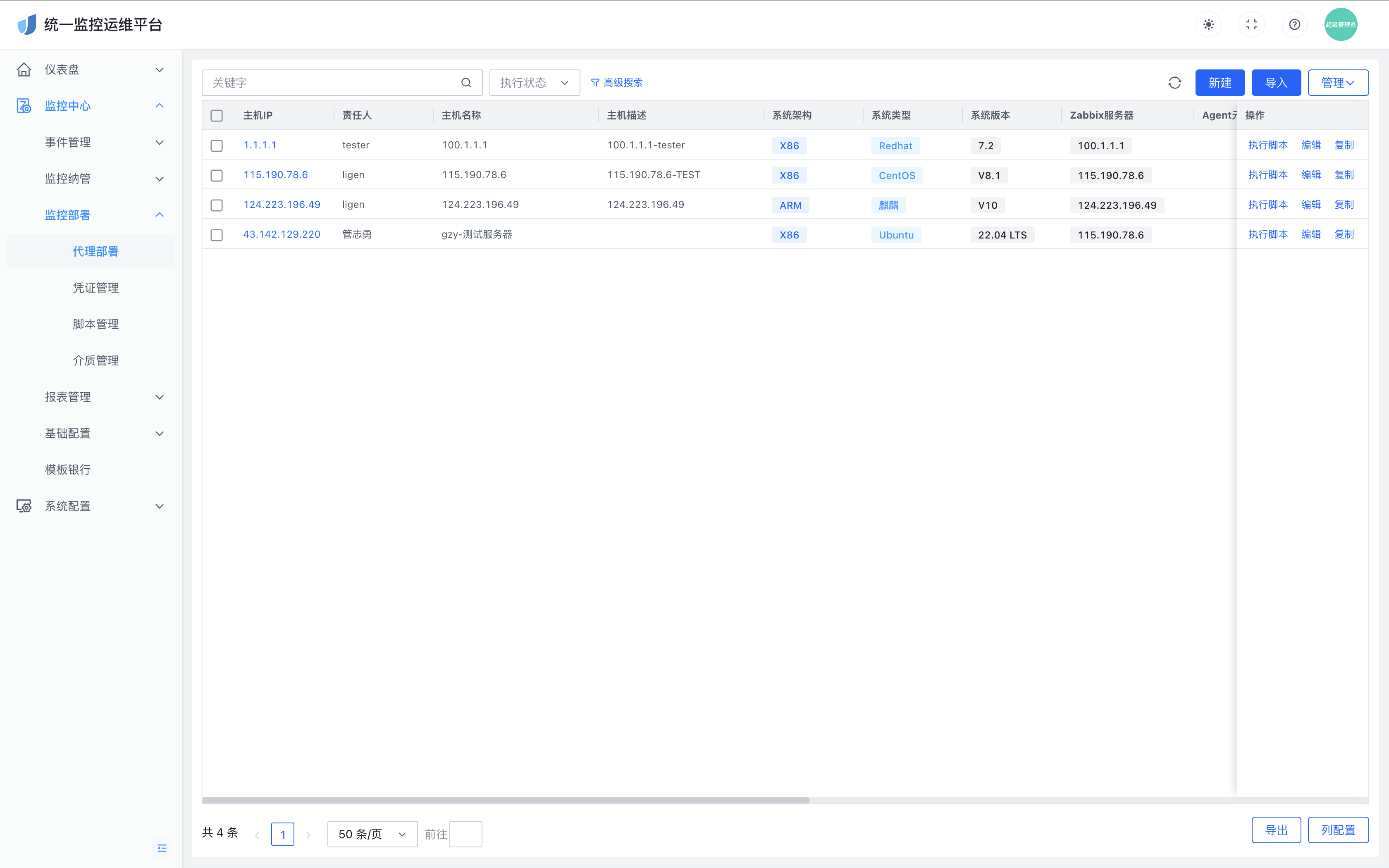
Task: Open the 执行状态 dropdown
Action: [534, 83]
